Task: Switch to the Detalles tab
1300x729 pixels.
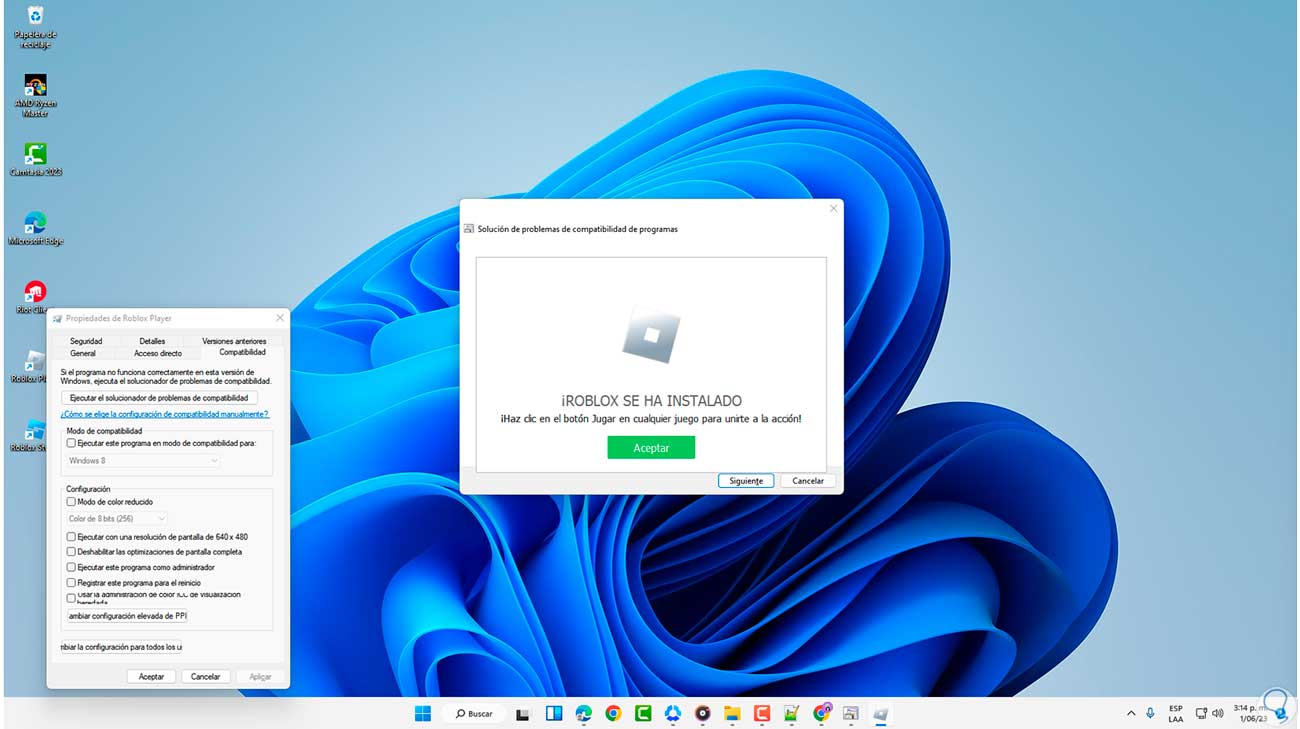Action: pyautogui.click(x=152, y=341)
